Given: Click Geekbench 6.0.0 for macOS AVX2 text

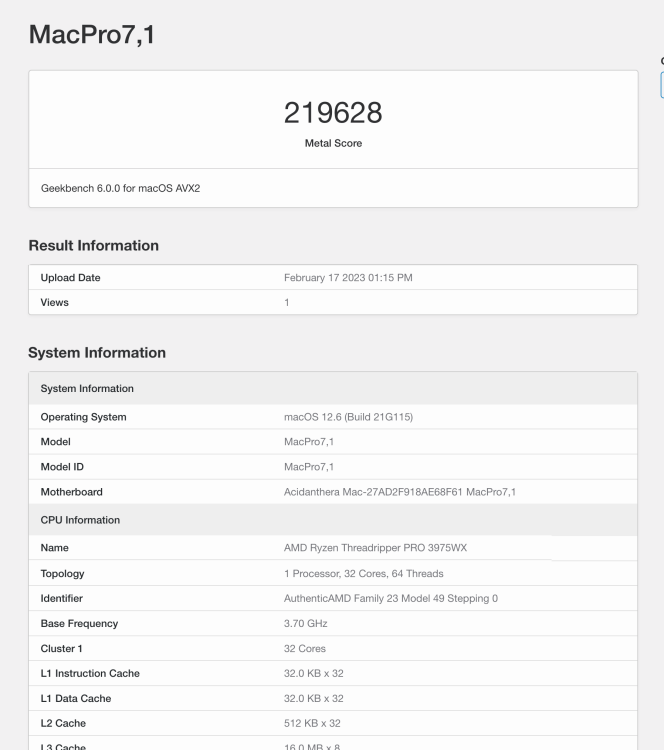Looking at the screenshot, I should tap(120, 188).
